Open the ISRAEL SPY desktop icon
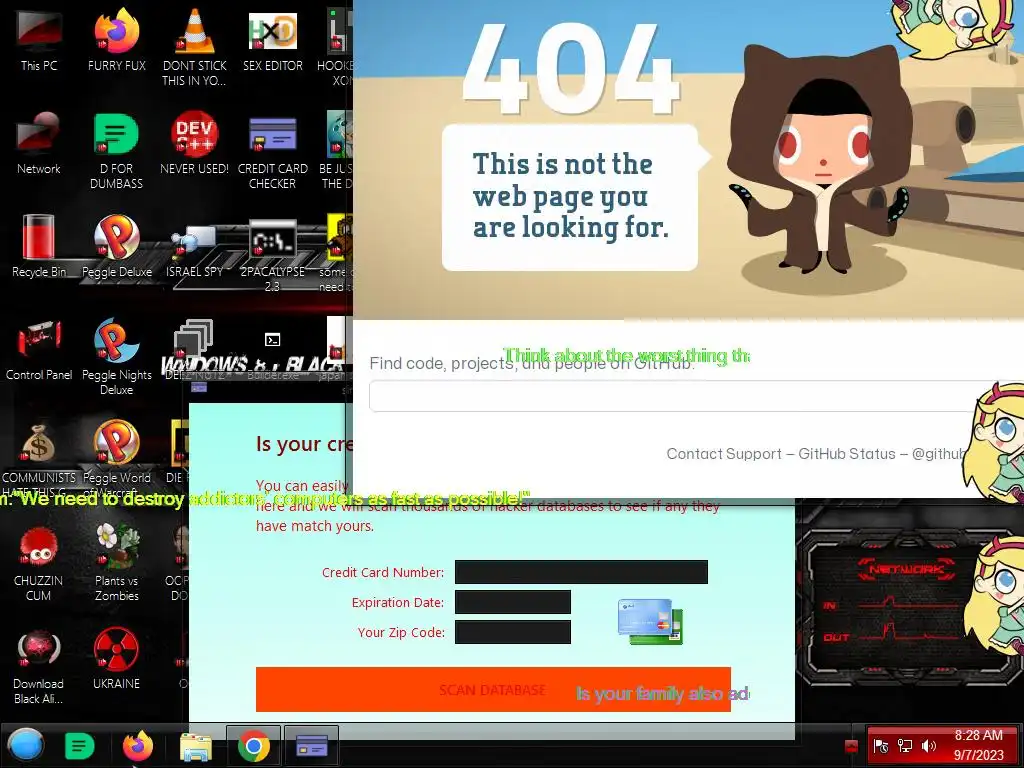The height and width of the screenshot is (768, 1024). [194, 251]
